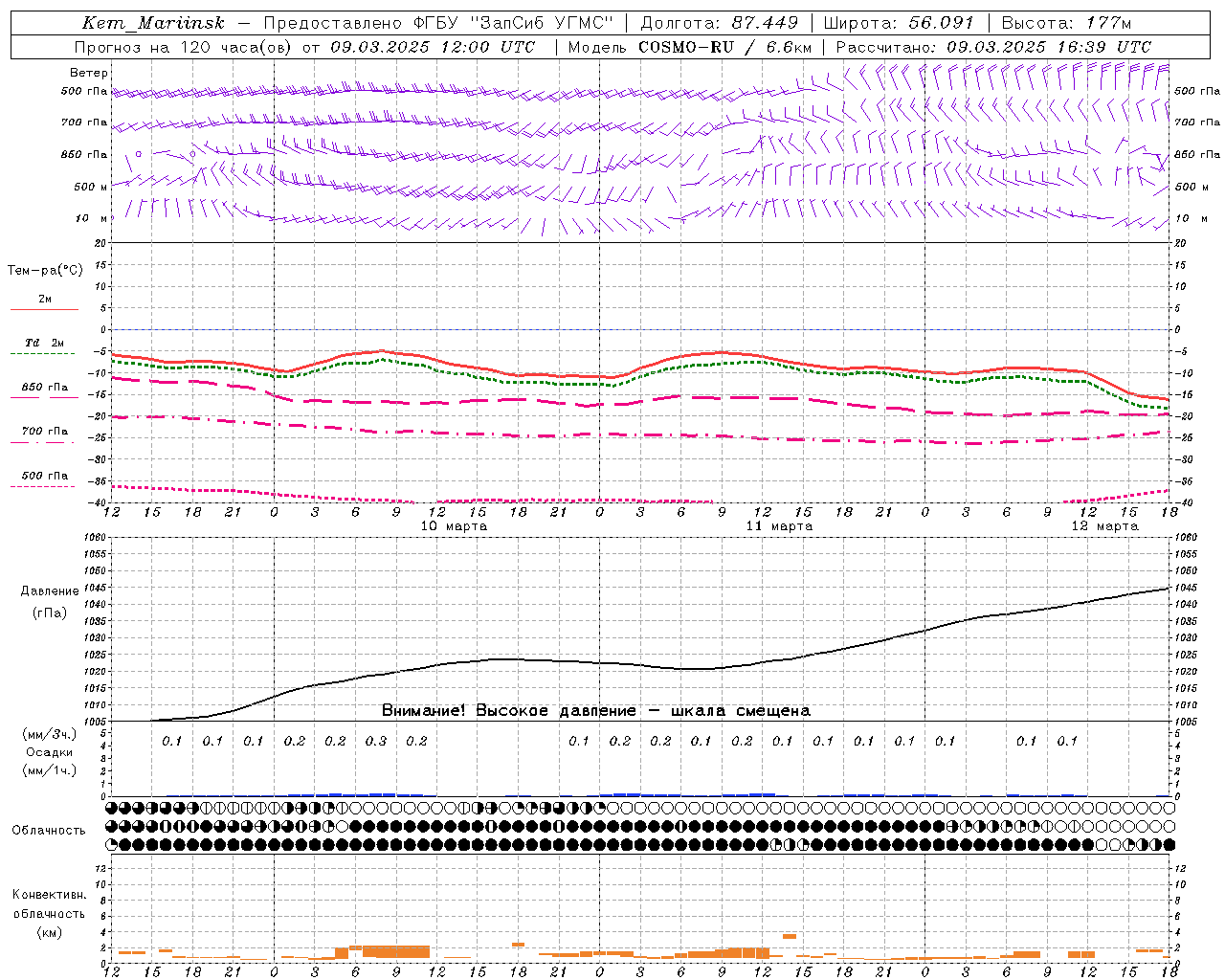The image size is (1225, 980).
Task: Select the longitude value 87.449
Action: click(x=765, y=23)
